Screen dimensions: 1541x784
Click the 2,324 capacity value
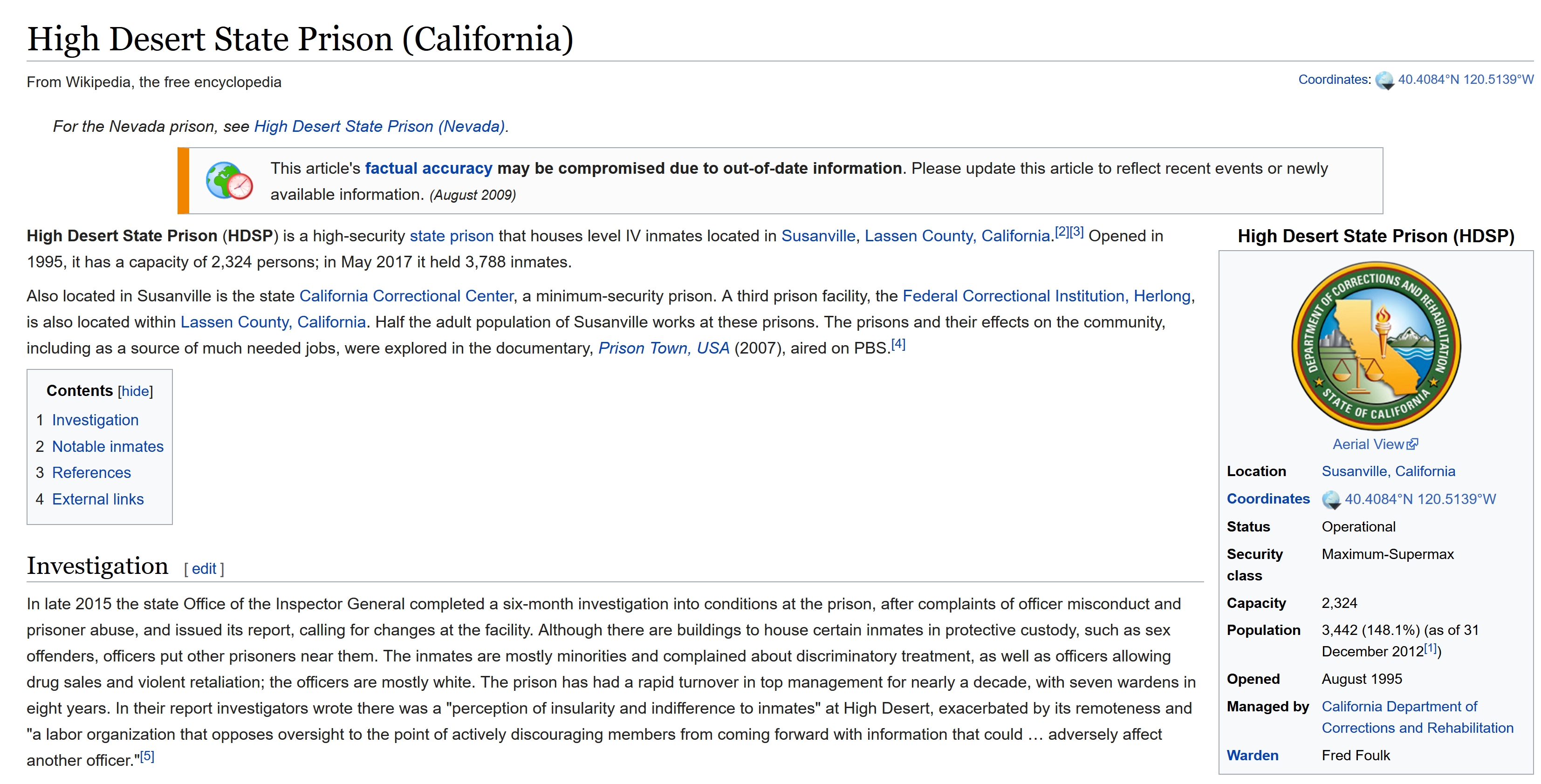click(x=1339, y=603)
